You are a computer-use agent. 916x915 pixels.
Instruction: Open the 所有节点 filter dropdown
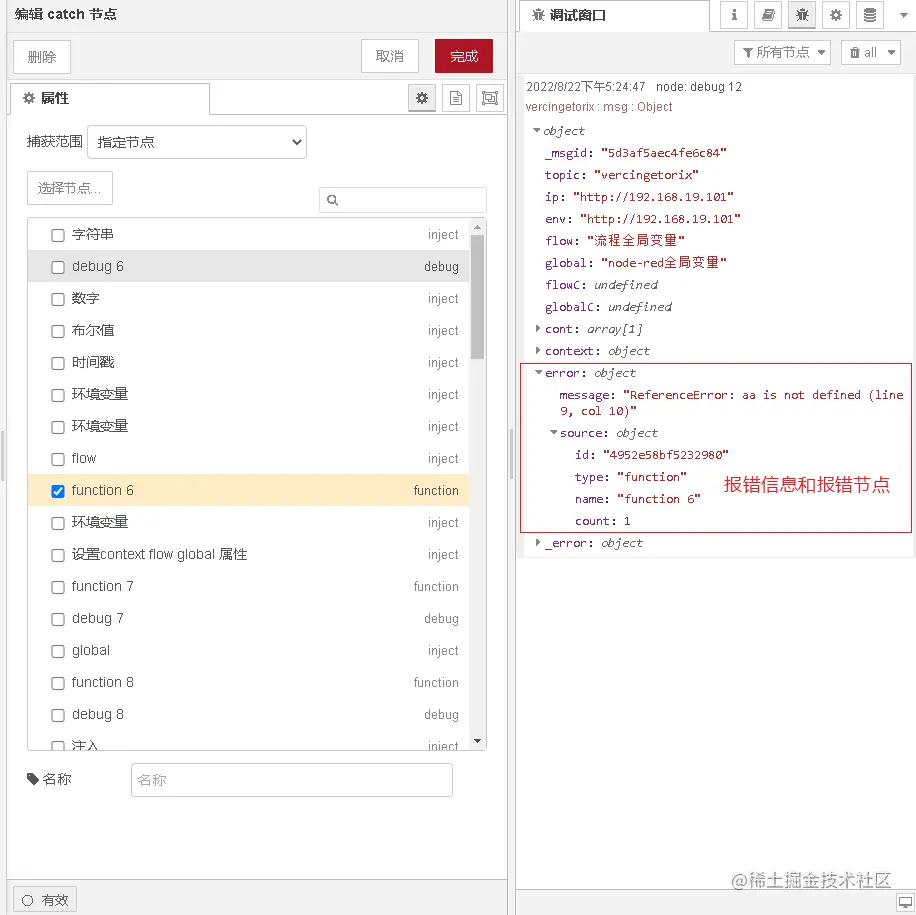(x=782, y=53)
